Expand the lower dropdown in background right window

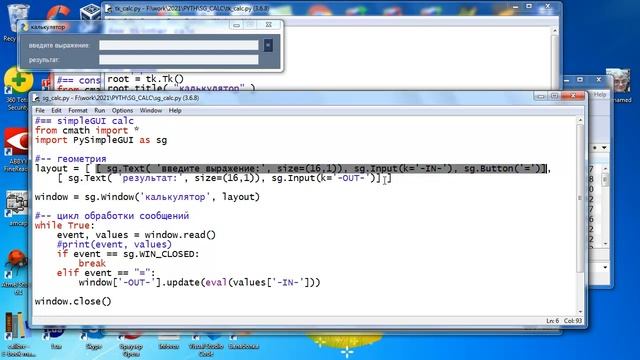(x=605, y=268)
